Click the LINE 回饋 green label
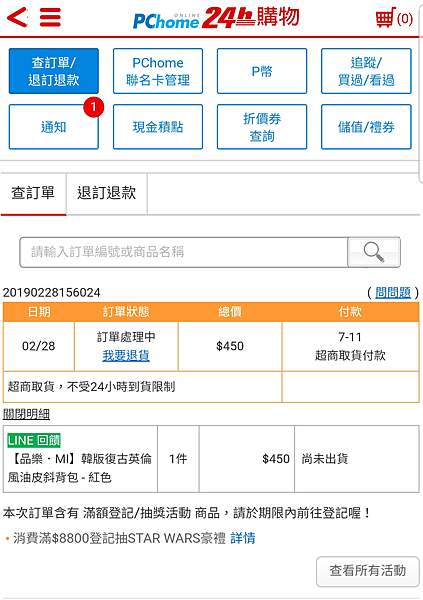The width and height of the screenshot is (423, 600). click(x=34, y=440)
